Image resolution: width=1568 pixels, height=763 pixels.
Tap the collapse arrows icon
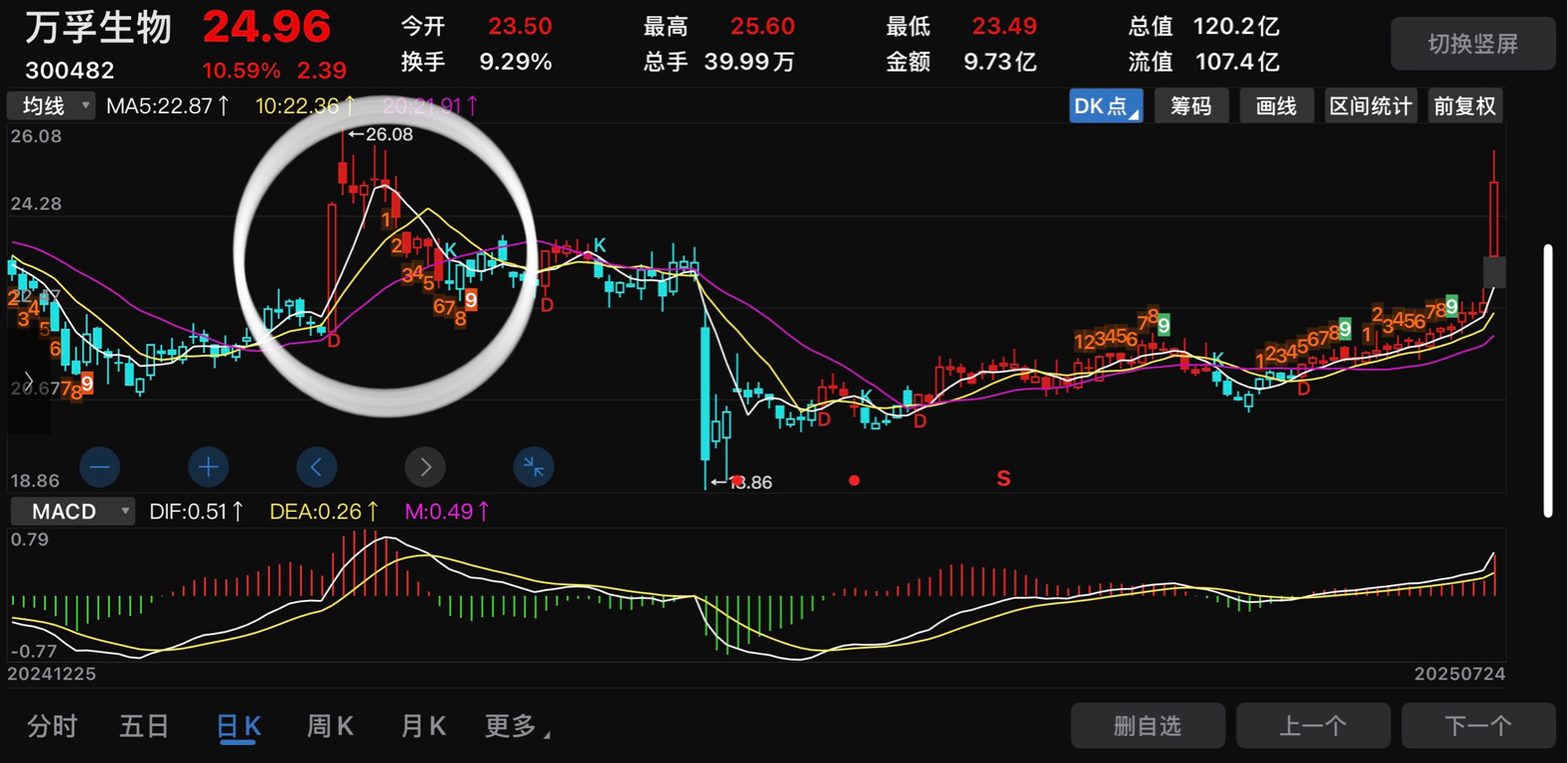534,467
